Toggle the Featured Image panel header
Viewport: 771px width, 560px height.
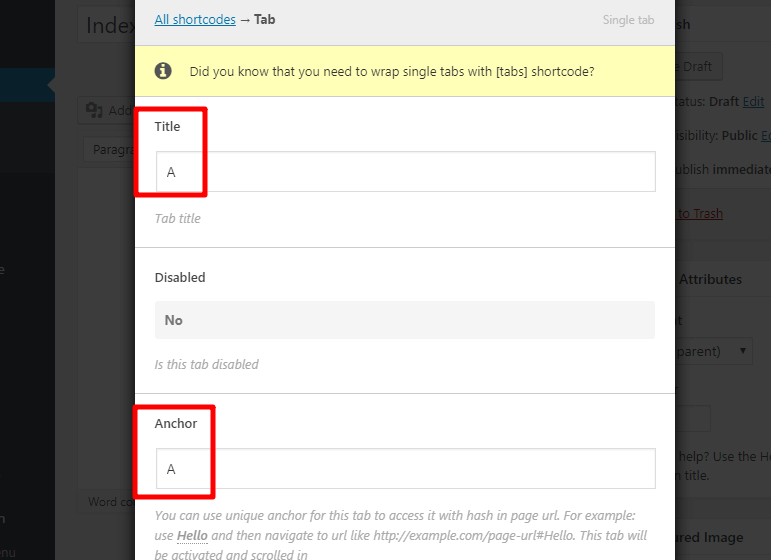pos(716,537)
